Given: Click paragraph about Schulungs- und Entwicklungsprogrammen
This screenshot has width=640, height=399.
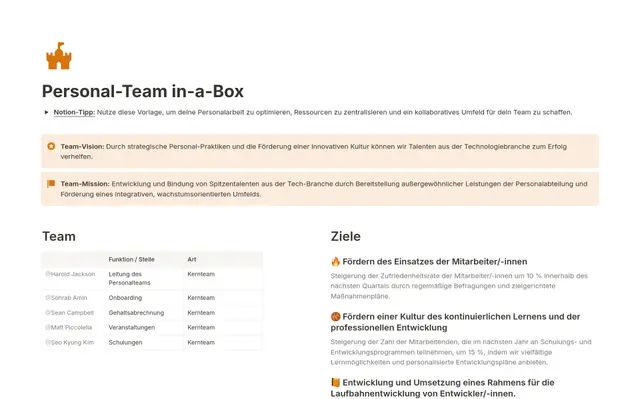Looking at the screenshot, I should click(x=461, y=352).
